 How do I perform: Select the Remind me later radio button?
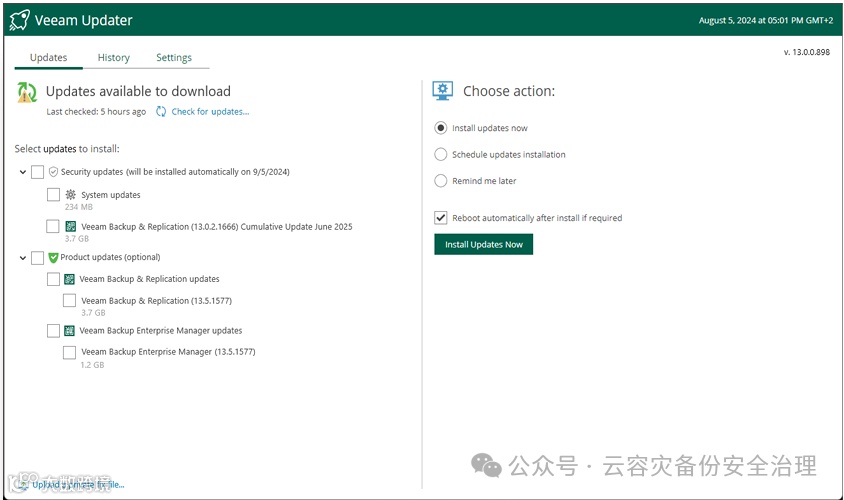click(x=440, y=181)
